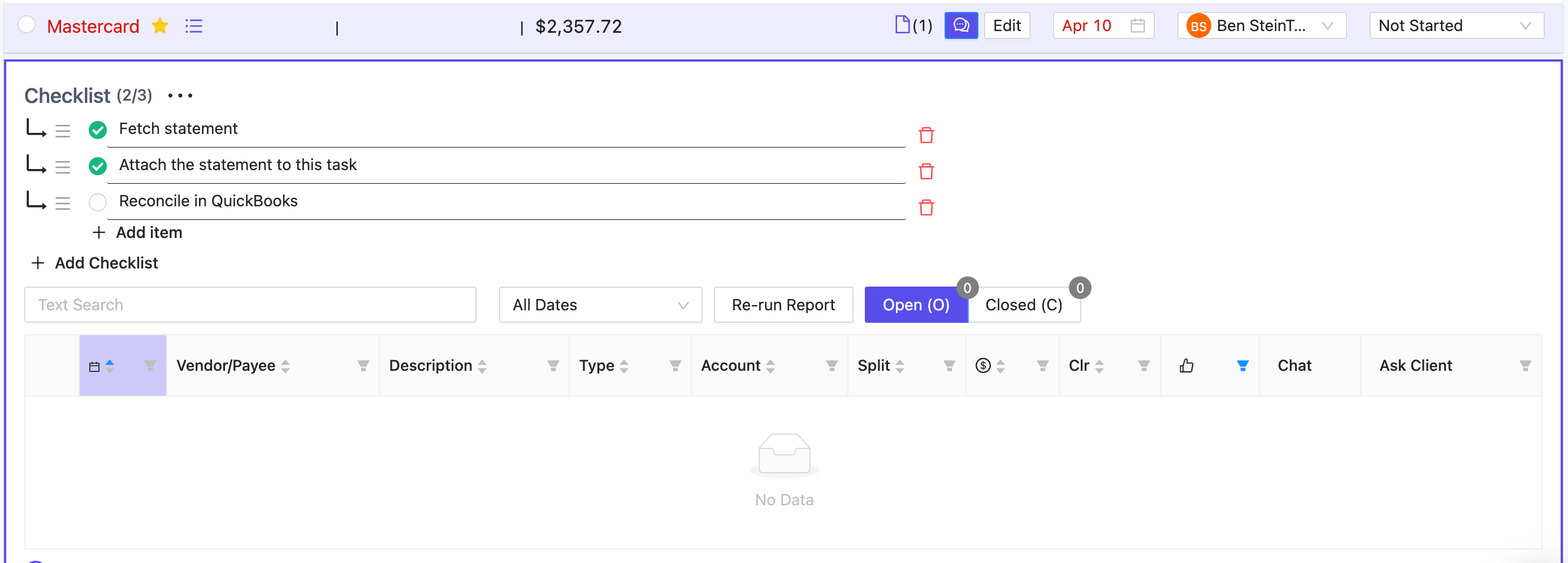Uncheck Attach the statement to this task
This screenshot has height=563, width=1568.
pos(97,166)
